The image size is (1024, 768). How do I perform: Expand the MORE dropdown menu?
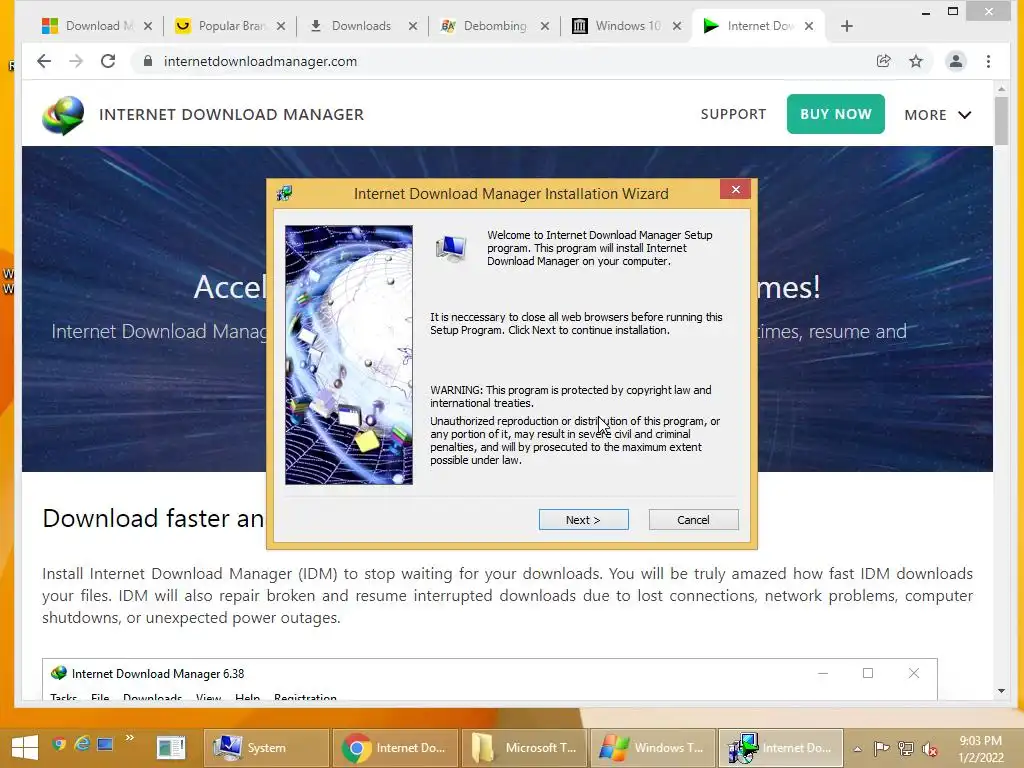tap(938, 115)
